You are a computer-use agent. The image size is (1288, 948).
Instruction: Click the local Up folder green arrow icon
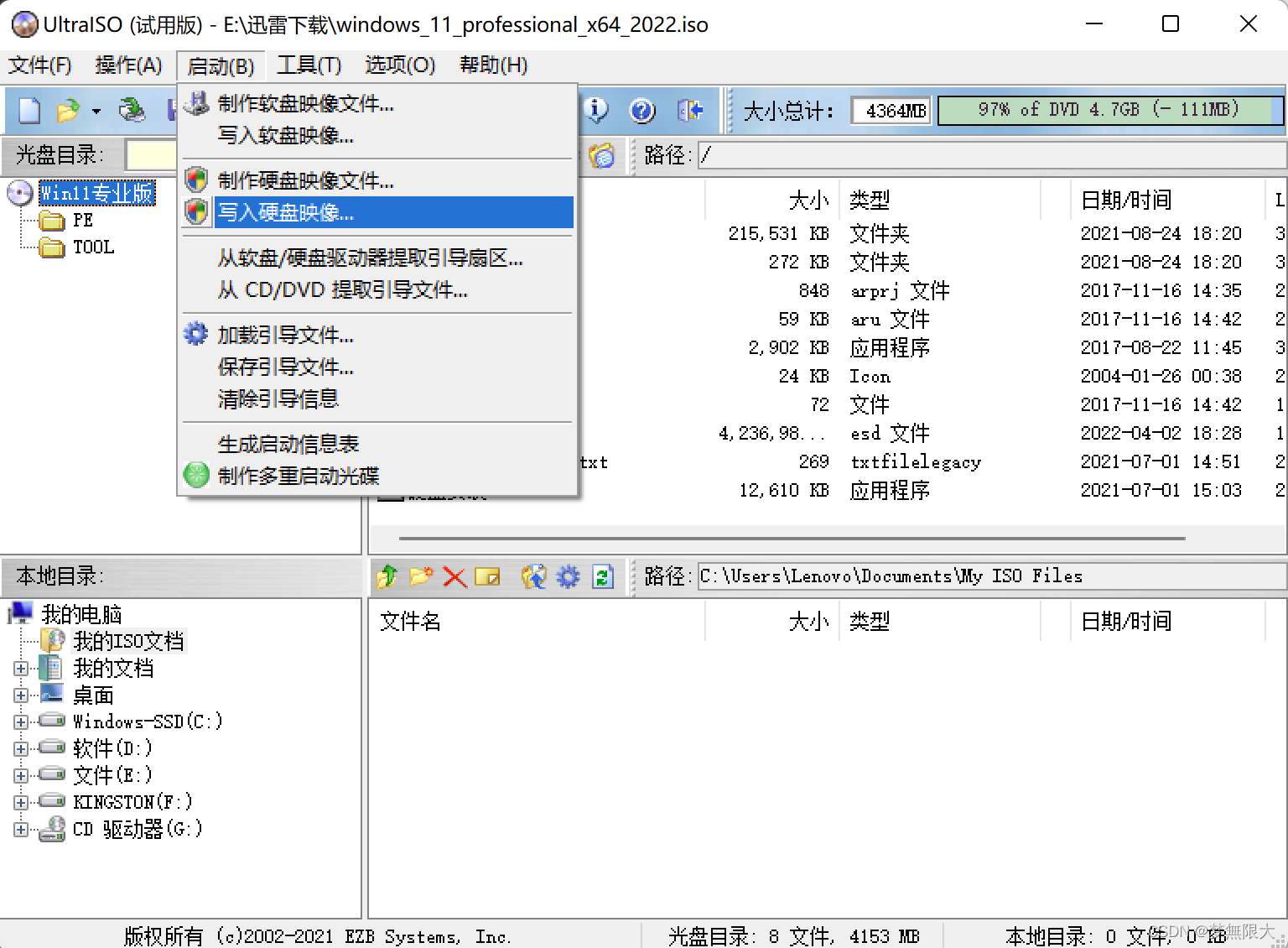click(x=387, y=576)
